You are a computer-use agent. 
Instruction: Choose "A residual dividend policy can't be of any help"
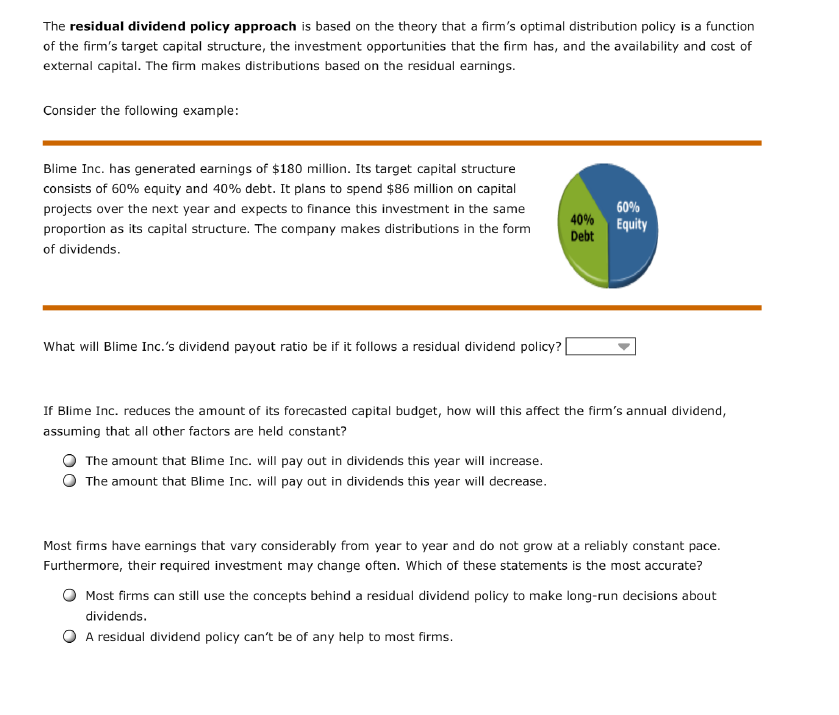[69, 636]
